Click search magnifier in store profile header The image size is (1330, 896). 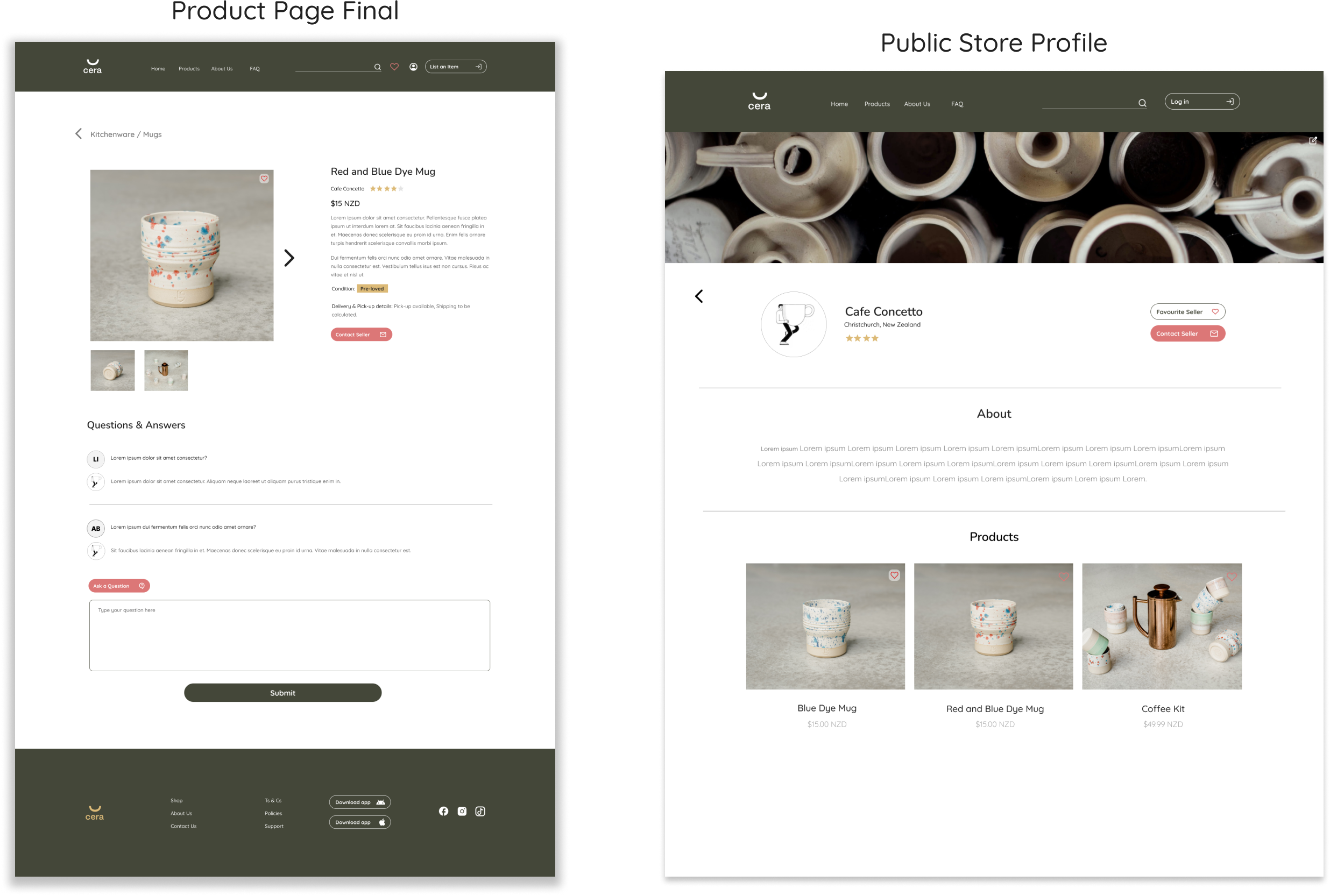point(1142,103)
